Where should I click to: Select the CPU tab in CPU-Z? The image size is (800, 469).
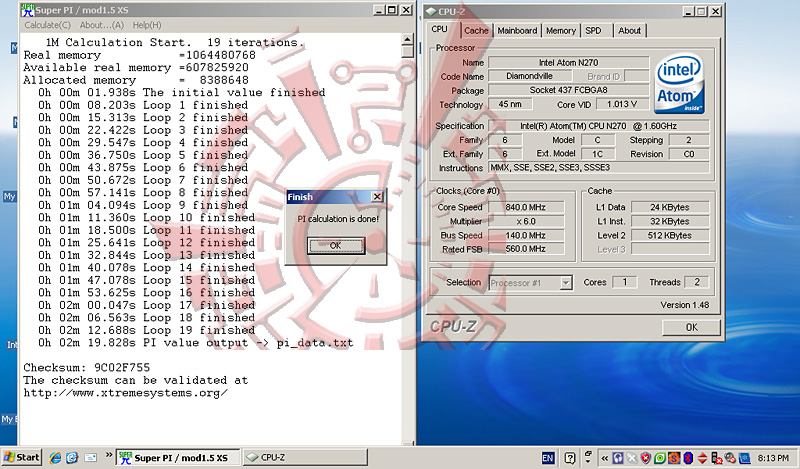(439, 29)
